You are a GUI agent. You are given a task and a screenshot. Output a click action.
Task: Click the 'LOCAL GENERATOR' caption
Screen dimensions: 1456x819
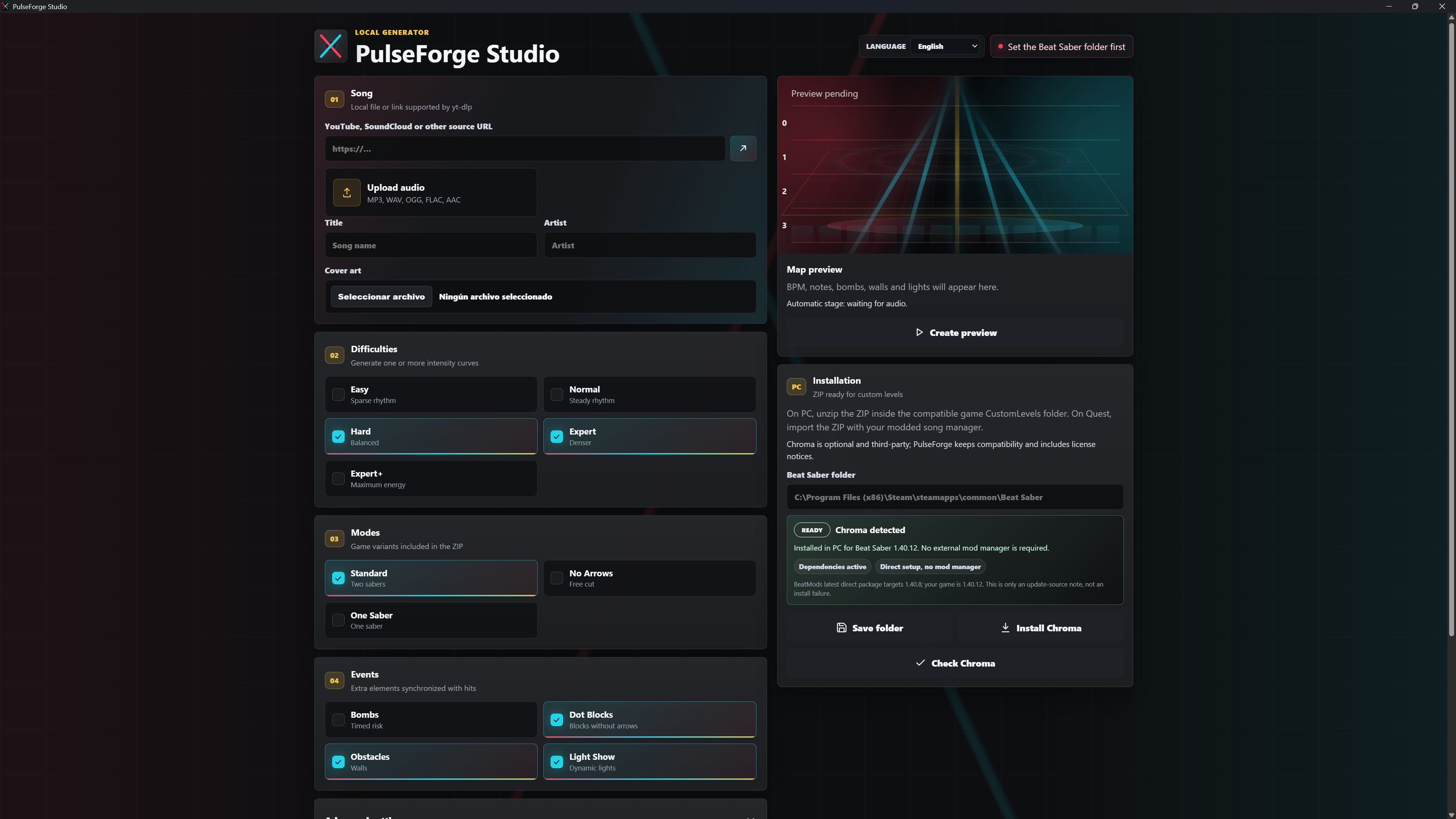pyautogui.click(x=392, y=32)
